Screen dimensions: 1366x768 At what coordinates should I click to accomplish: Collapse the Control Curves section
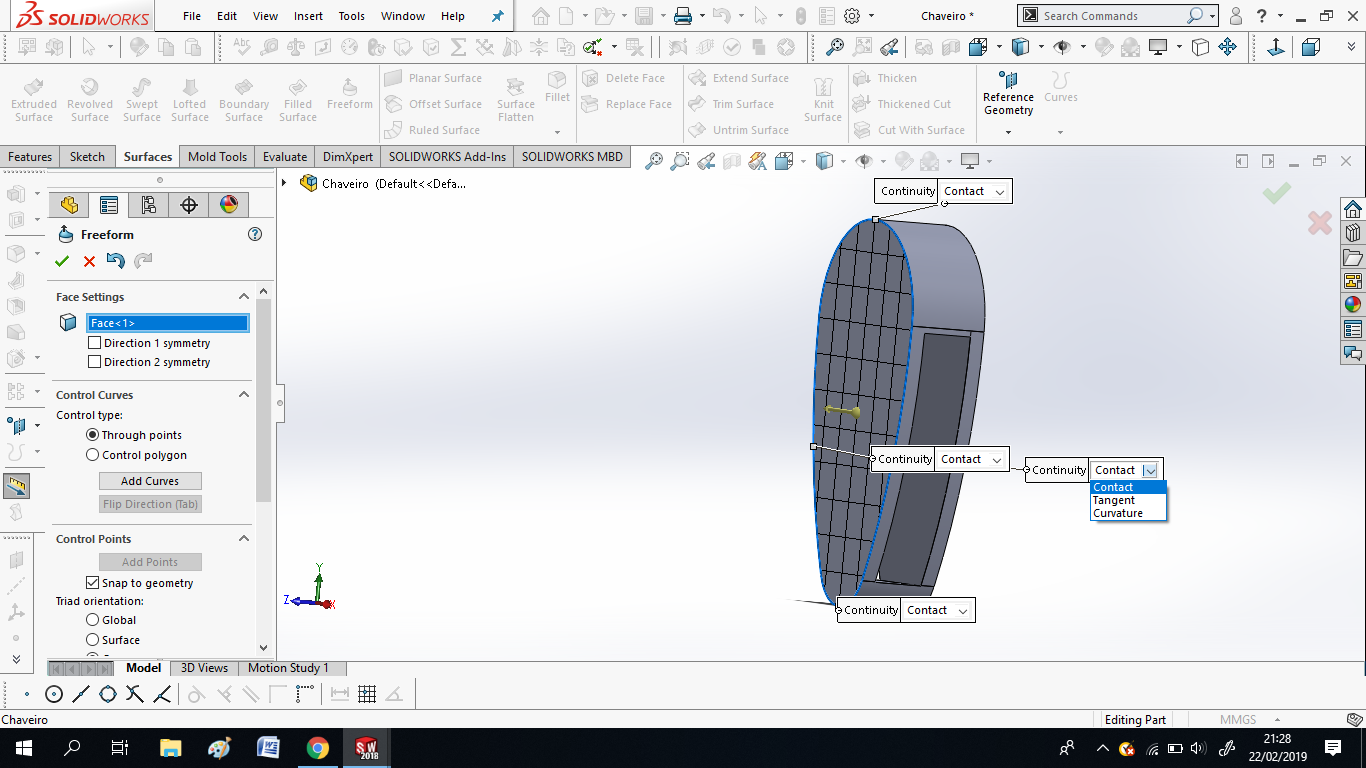pyautogui.click(x=244, y=394)
